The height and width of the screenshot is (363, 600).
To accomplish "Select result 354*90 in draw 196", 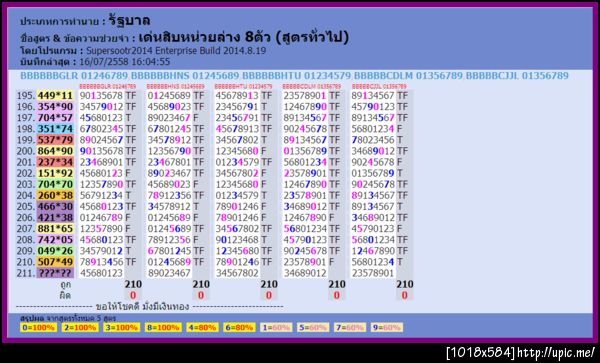I will 55,107.
